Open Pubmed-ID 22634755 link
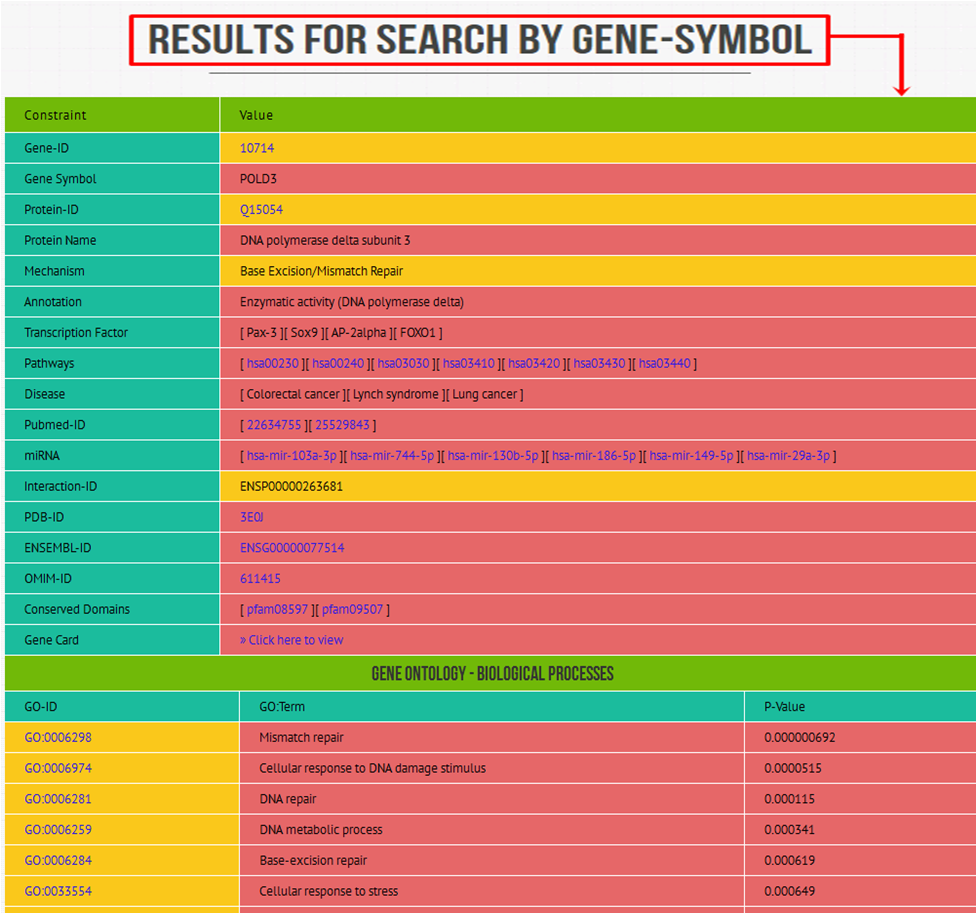 [274, 425]
